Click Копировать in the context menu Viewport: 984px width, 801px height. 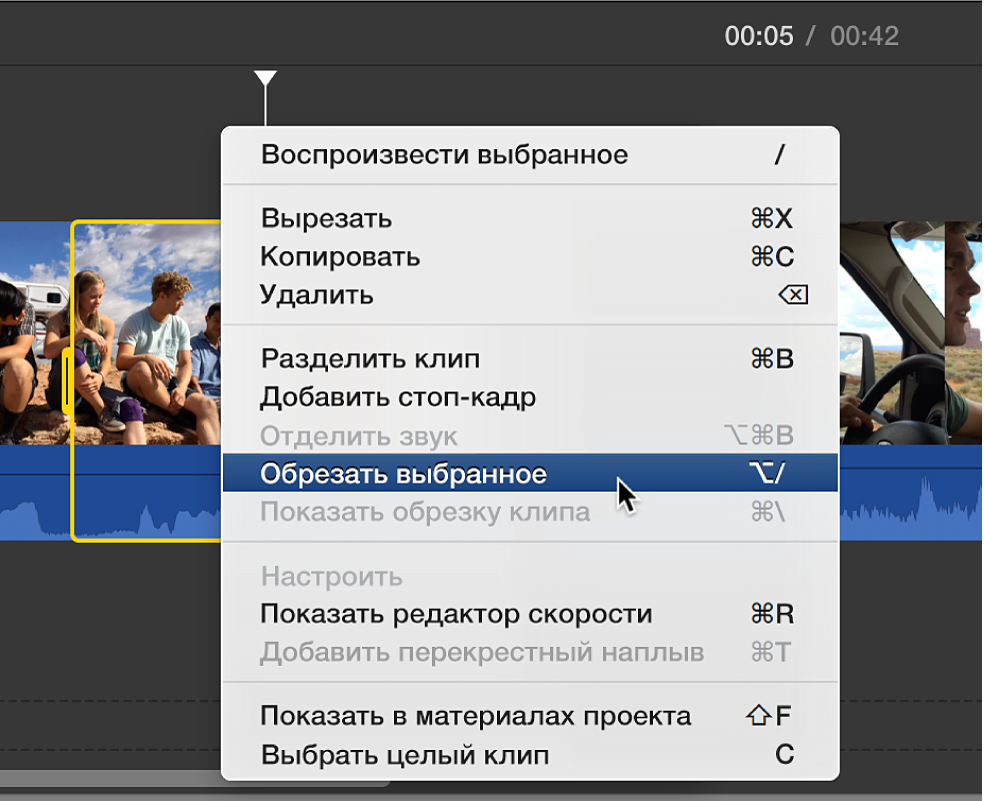point(530,257)
